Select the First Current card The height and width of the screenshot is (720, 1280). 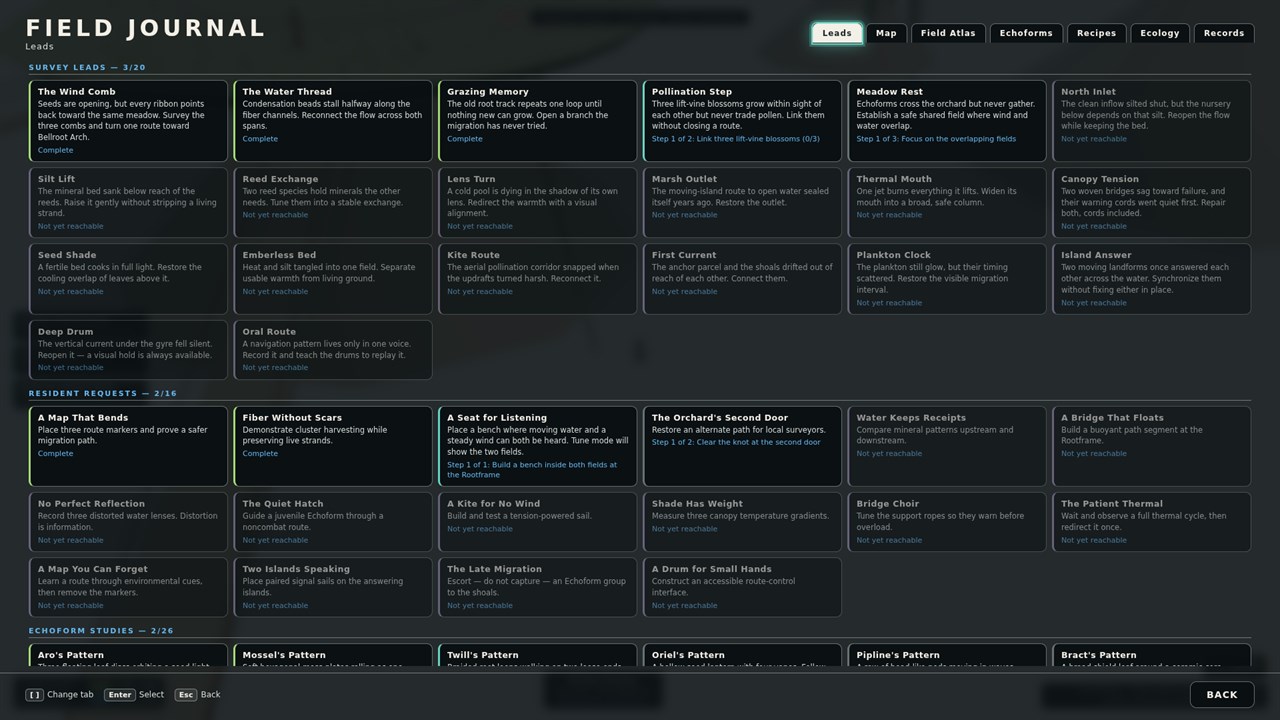(743, 278)
